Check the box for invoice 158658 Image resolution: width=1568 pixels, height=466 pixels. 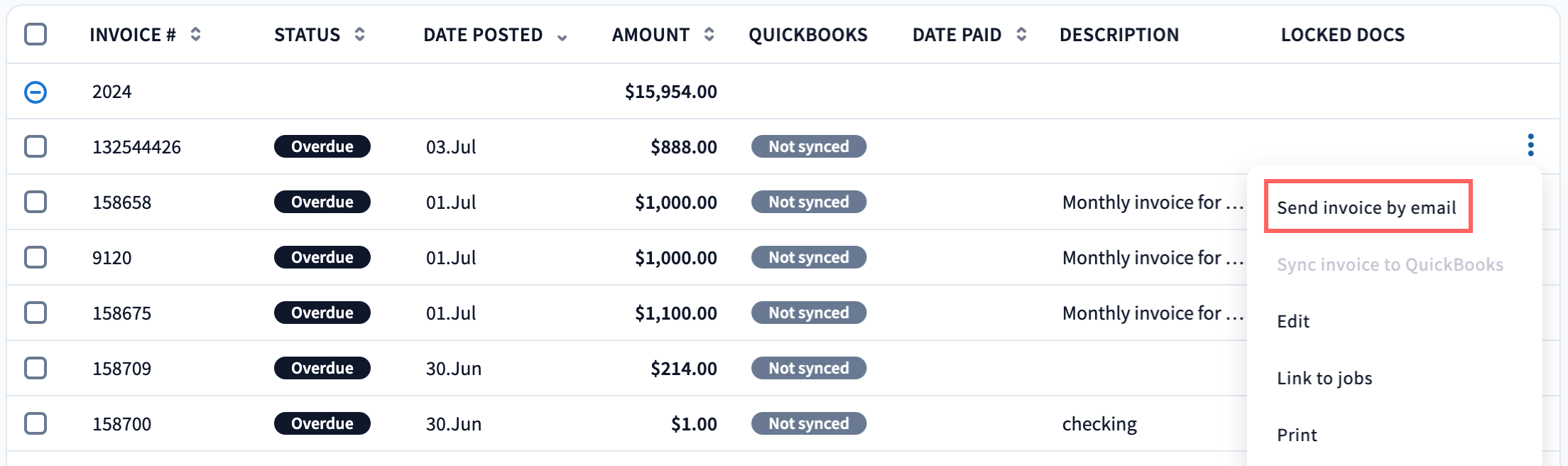pos(36,202)
